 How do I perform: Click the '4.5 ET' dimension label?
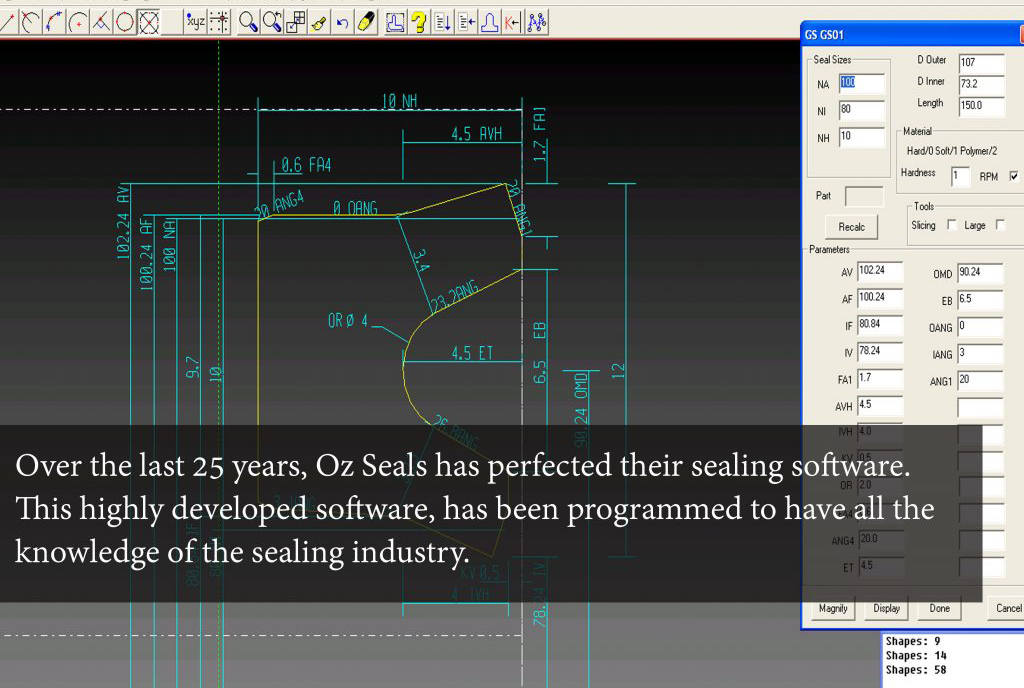coord(472,353)
